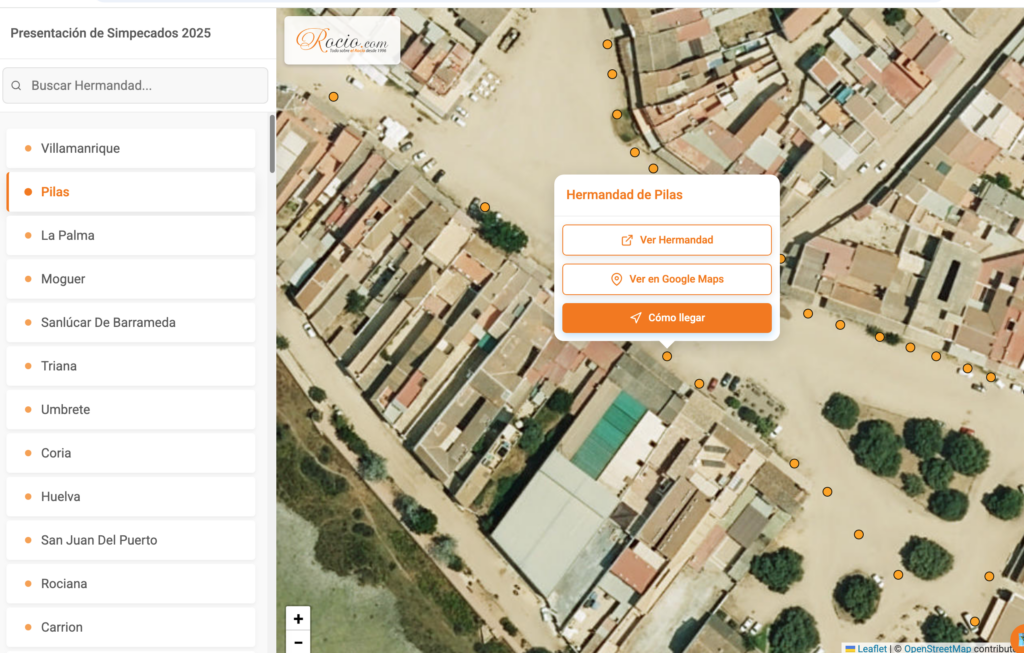Click the navigation arrow icon in Cómo llegar

click(635, 318)
